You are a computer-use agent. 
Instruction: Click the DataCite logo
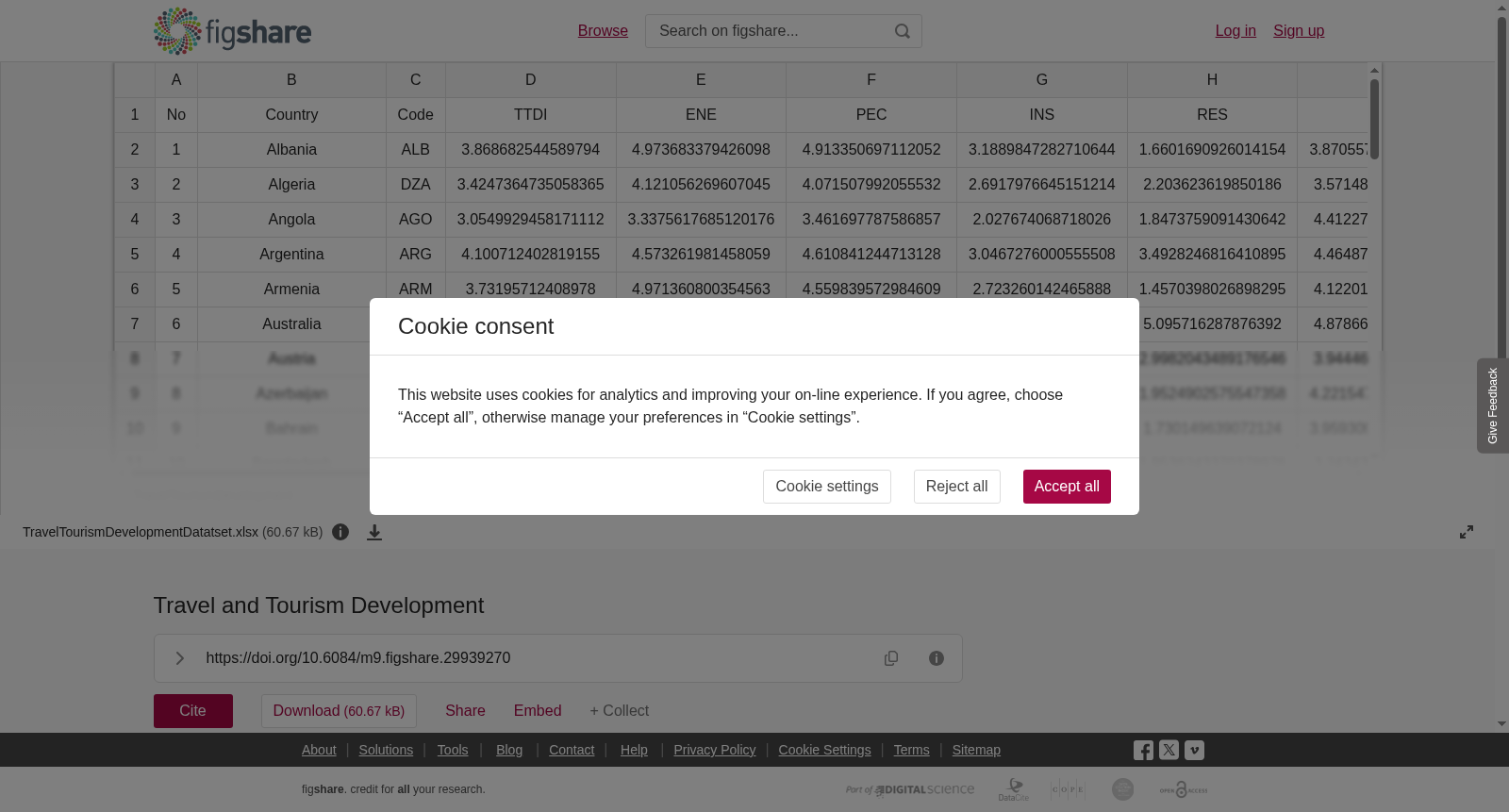(1014, 790)
